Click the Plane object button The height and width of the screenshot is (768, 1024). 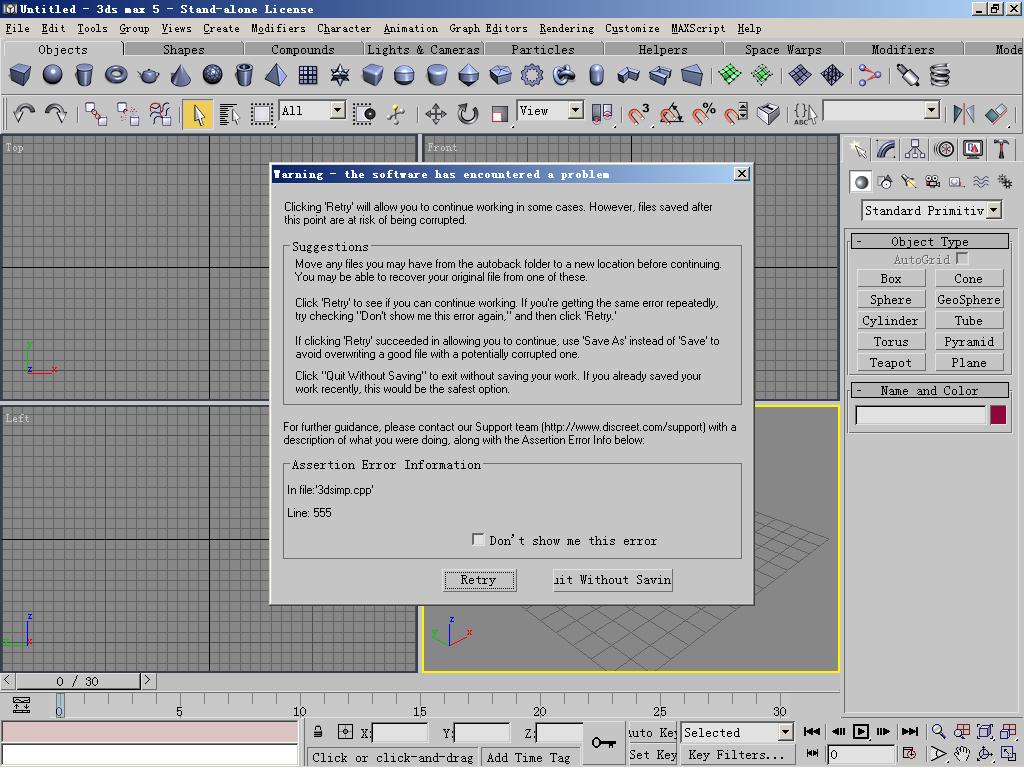point(968,362)
